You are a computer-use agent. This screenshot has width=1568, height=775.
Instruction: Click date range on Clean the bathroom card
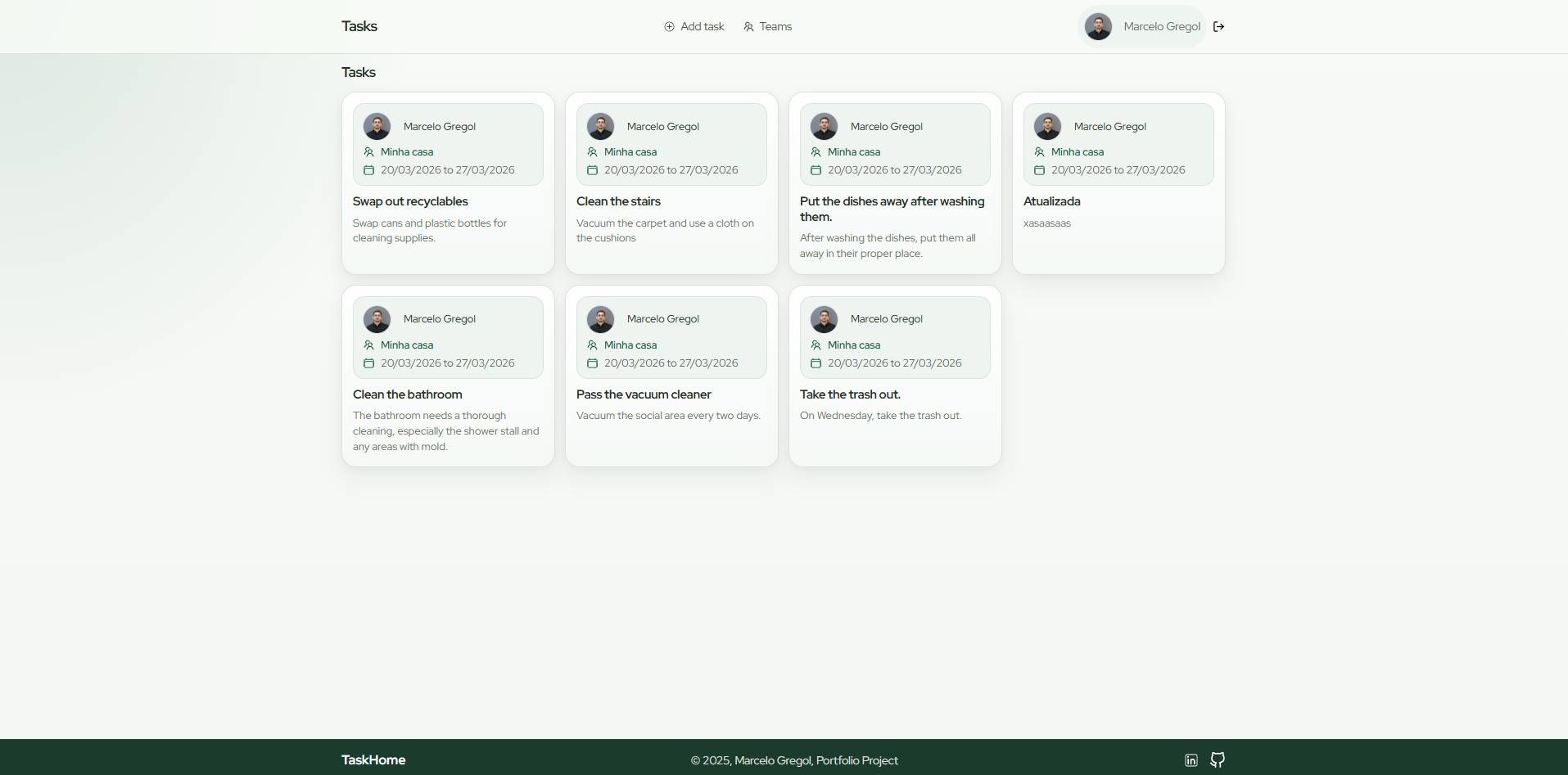click(447, 363)
